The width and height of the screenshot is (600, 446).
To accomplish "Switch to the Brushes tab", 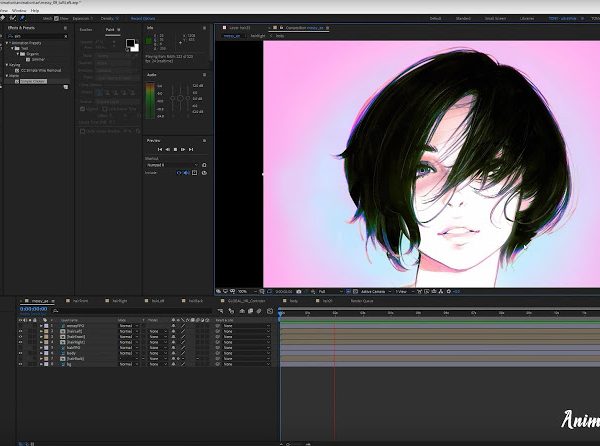I will 86,29.
